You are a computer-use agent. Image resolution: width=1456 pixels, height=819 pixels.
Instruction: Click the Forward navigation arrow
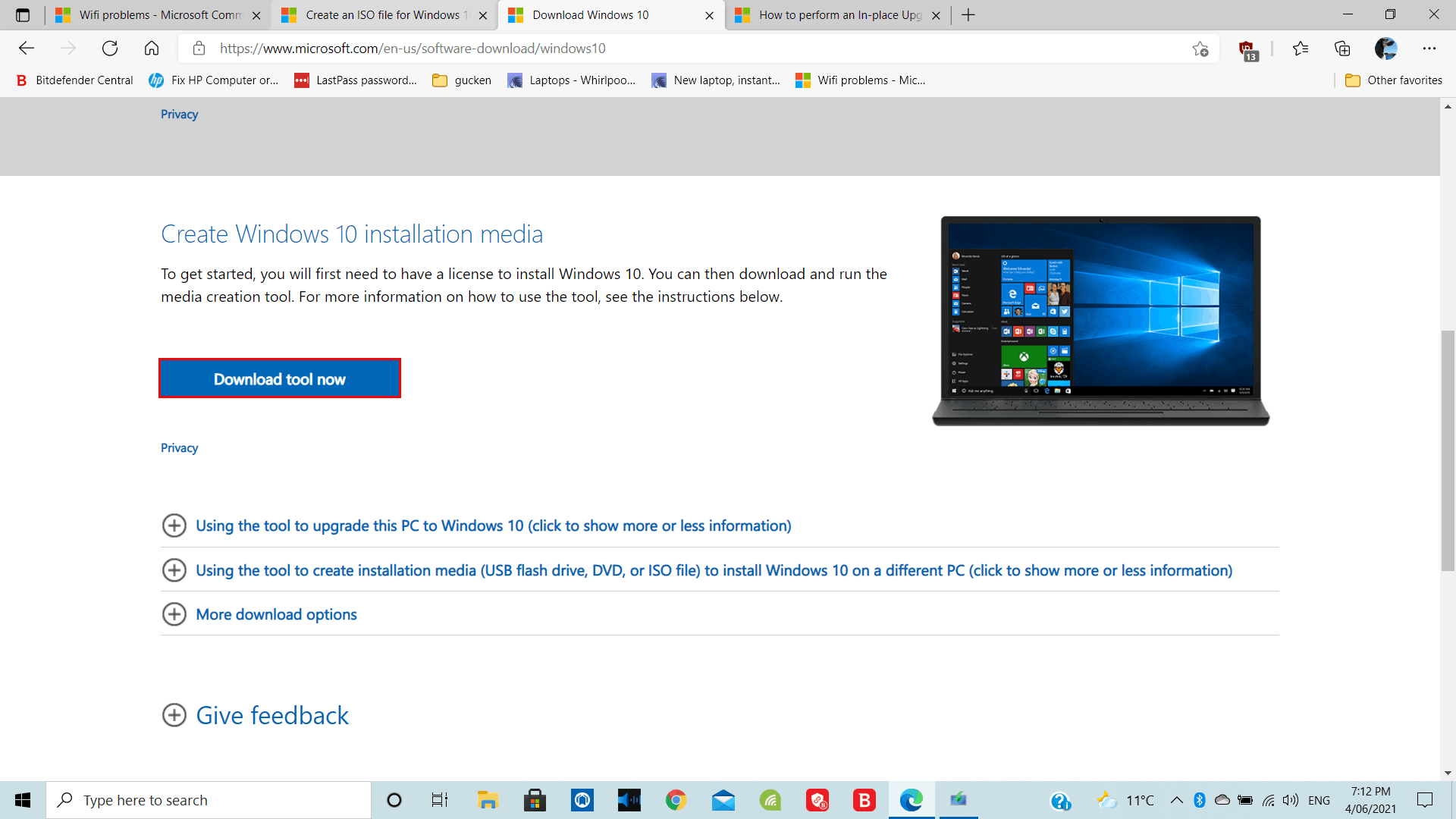click(68, 49)
